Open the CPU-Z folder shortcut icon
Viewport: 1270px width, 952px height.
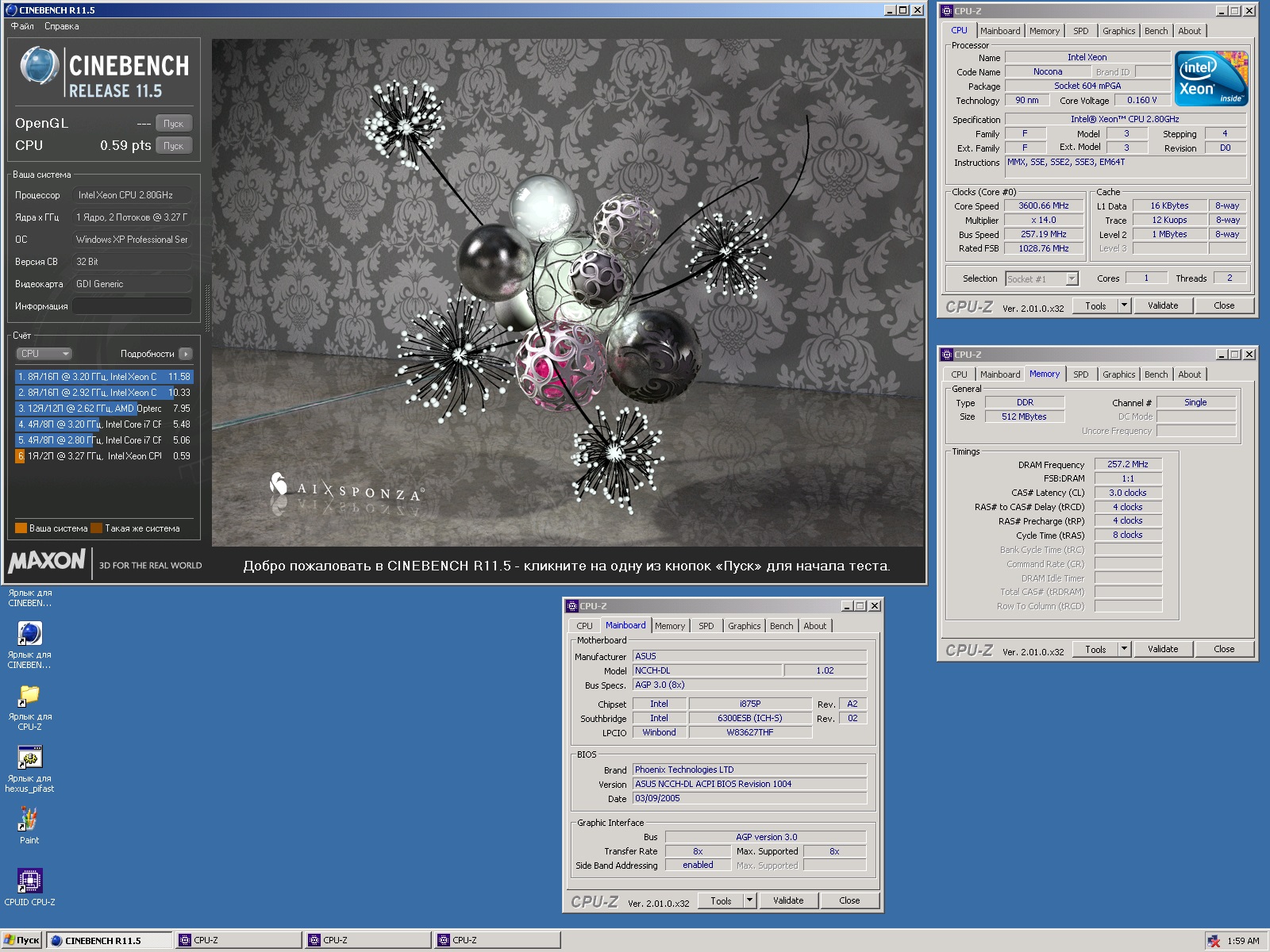click(29, 695)
